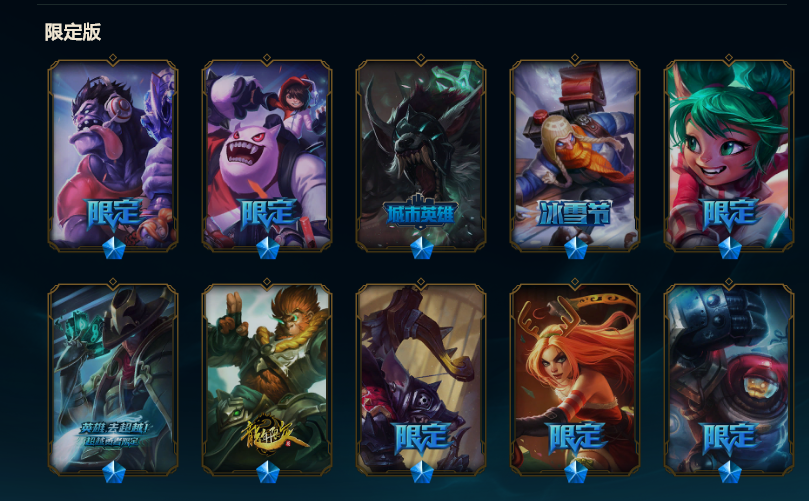
Task: Open the blue robot 限定 skin card
Action: 729,379
